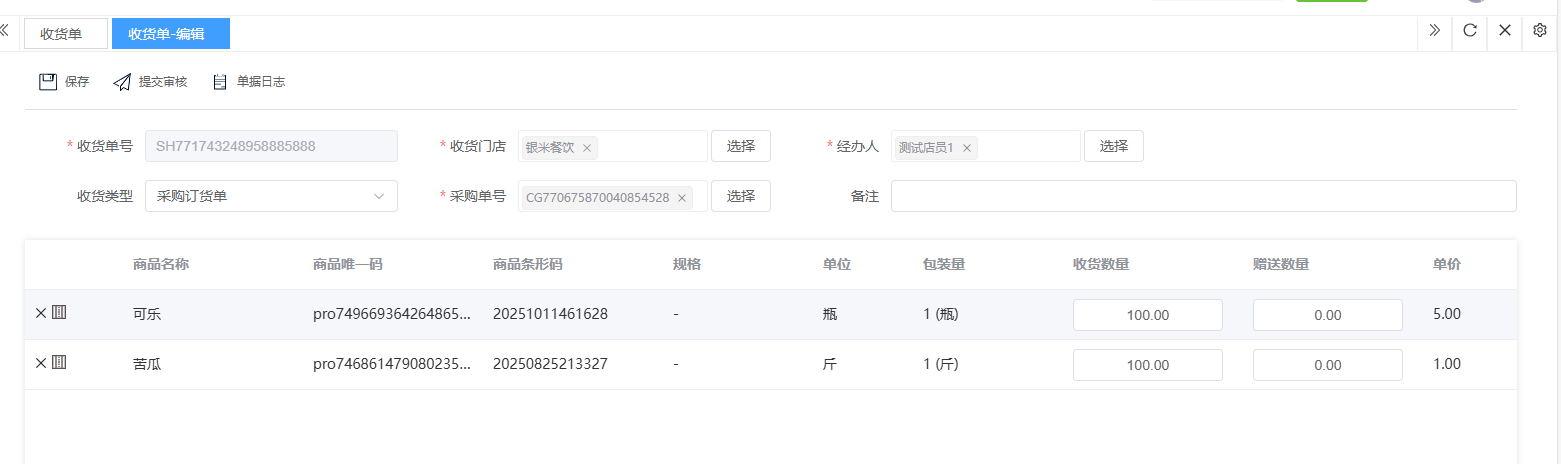The width and height of the screenshot is (1561, 464).
Task: Click the 备注 remarks input field
Action: coord(1203,196)
